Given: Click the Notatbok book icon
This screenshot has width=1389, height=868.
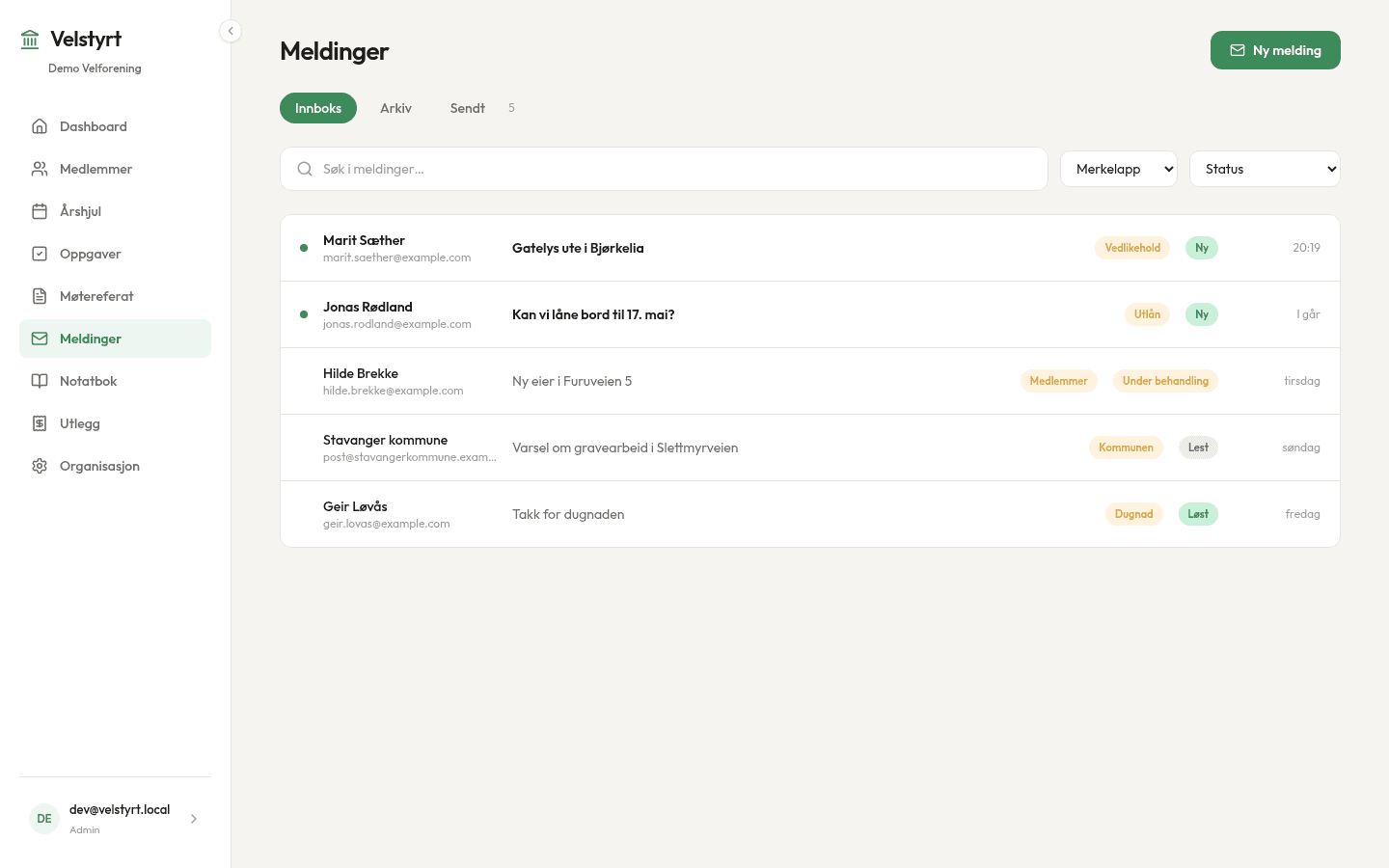Looking at the screenshot, I should pos(40,381).
